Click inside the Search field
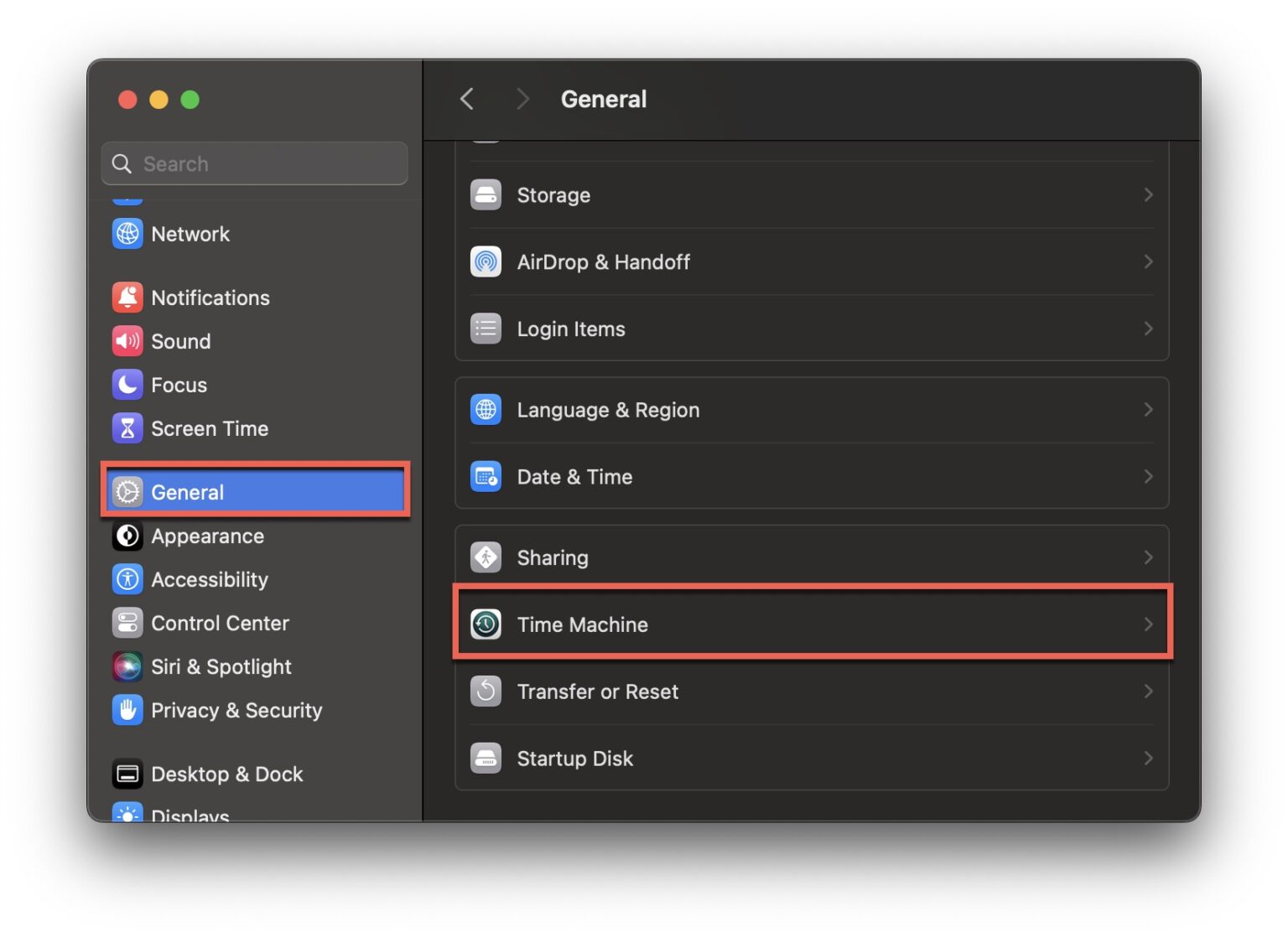This screenshot has height=937, width=1288. 254,163
